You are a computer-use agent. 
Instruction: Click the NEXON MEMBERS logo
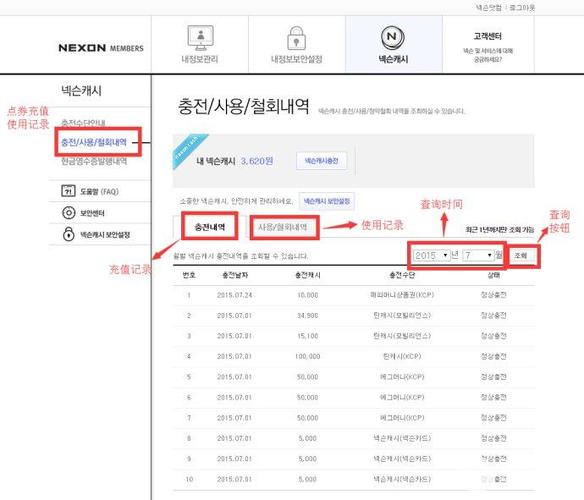click(x=101, y=48)
